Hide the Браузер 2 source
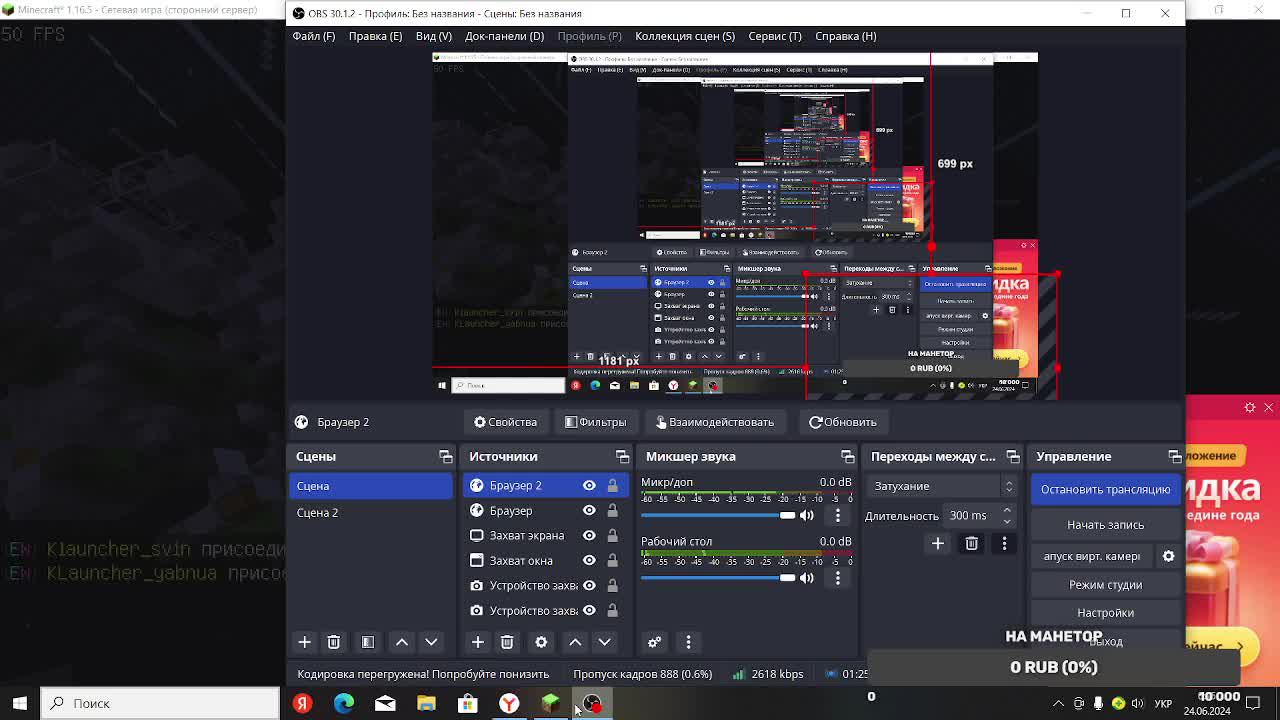This screenshot has height=720, width=1280. tap(589, 486)
